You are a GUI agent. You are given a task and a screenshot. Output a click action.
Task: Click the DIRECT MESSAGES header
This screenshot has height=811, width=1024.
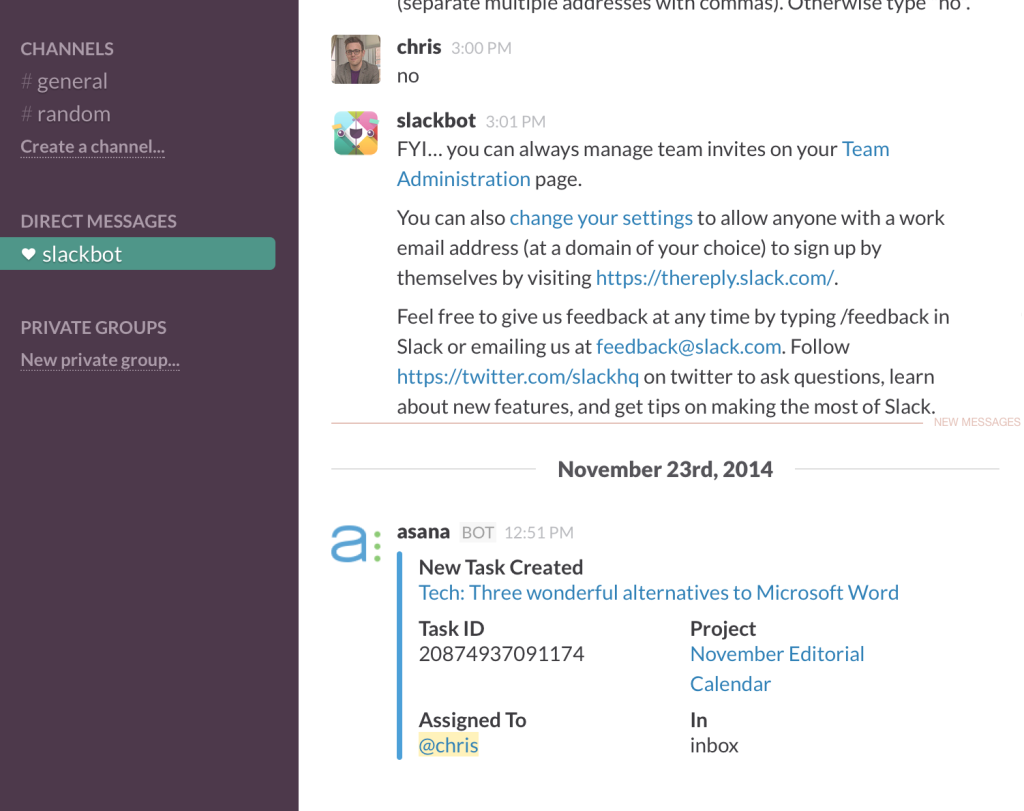[99, 221]
